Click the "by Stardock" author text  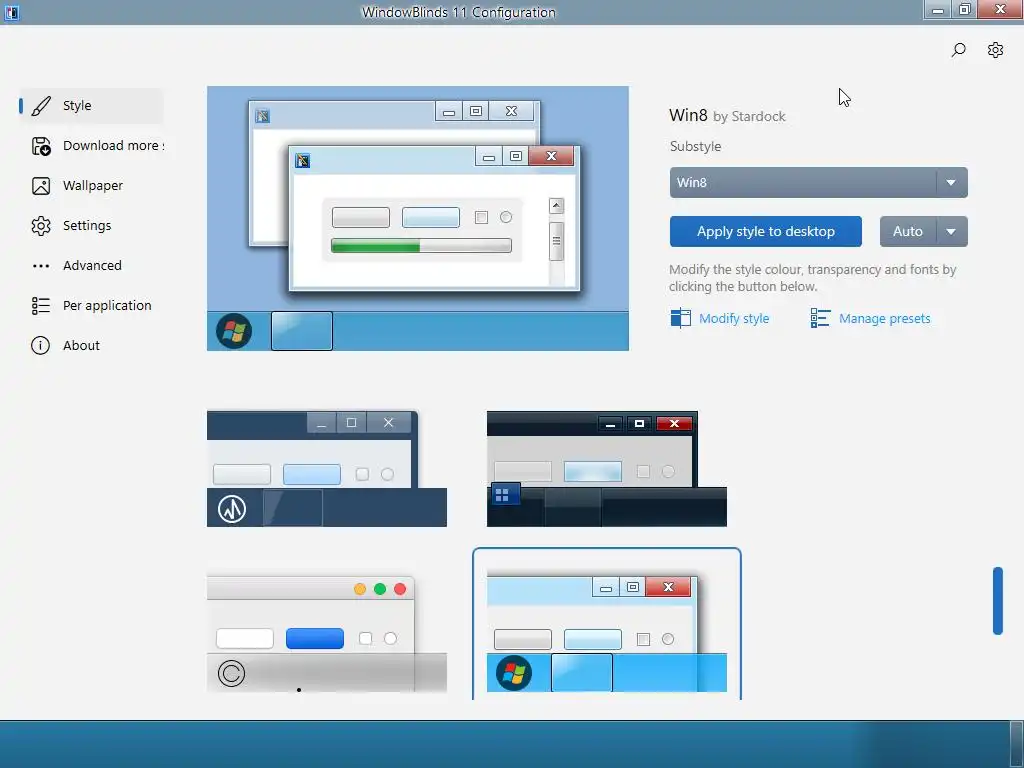point(749,117)
